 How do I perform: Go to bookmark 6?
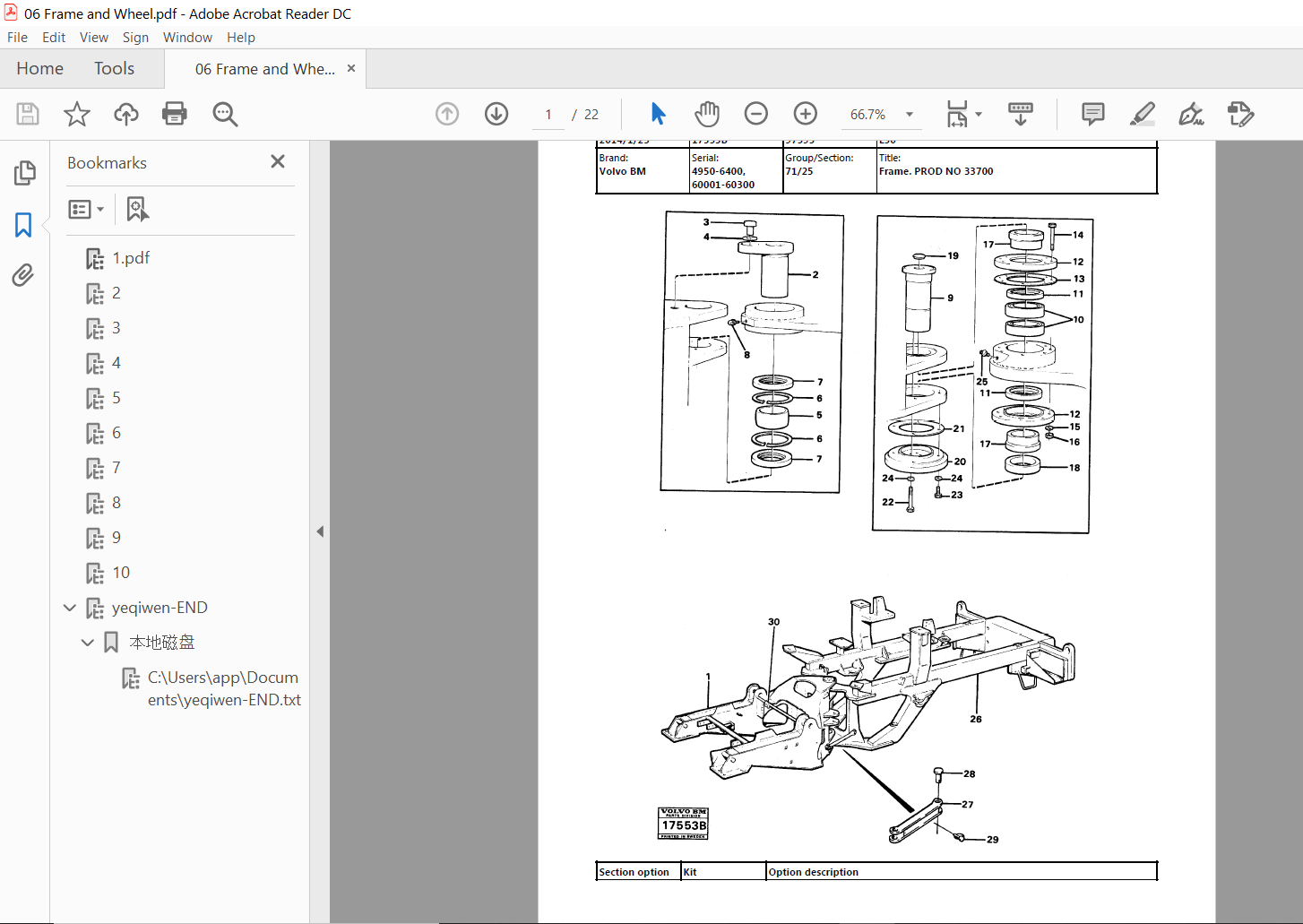pos(116,433)
